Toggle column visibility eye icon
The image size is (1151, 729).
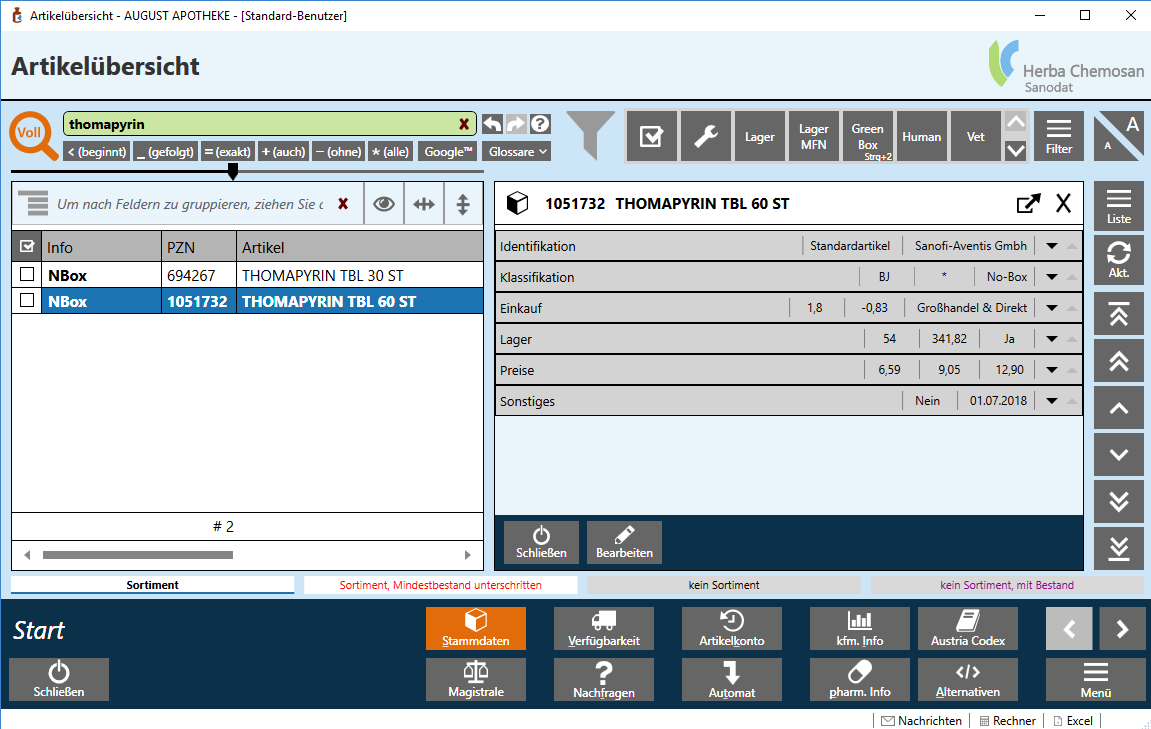point(384,204)
